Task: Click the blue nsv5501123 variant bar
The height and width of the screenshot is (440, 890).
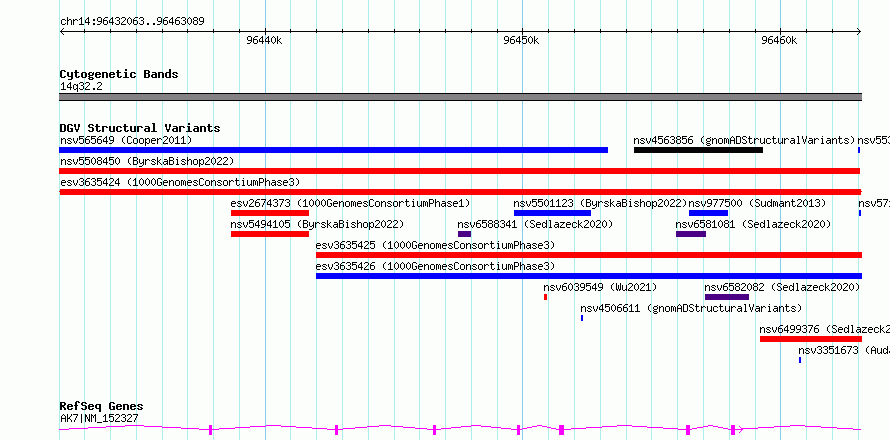Action: pos(552,213)
